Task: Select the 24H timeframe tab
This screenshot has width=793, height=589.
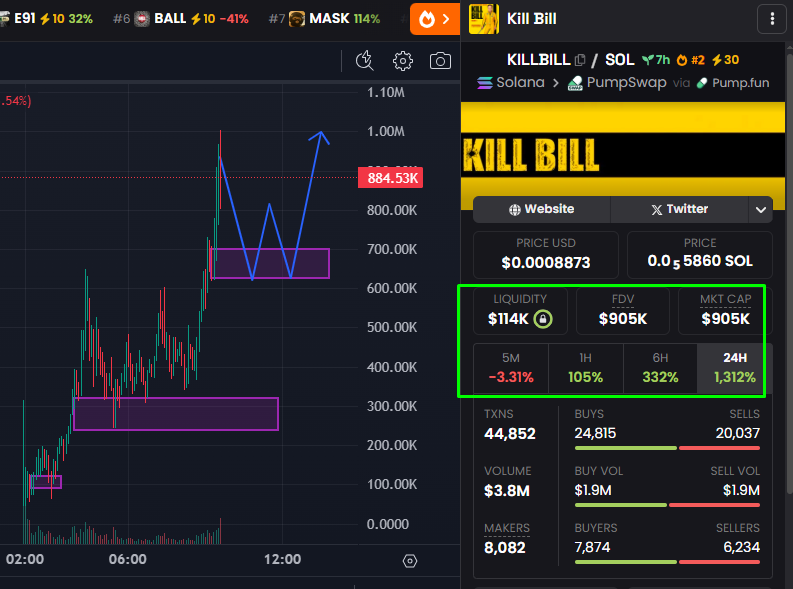Action: (734, 369)
